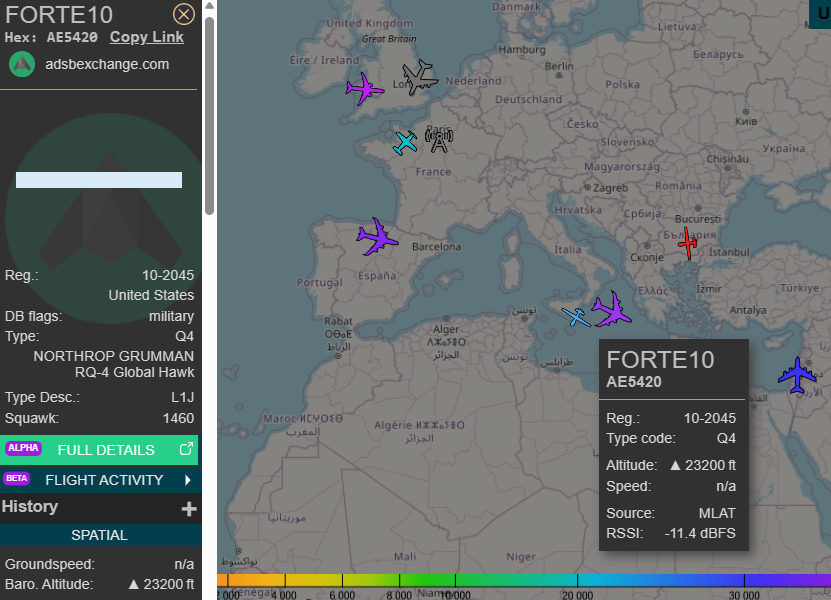The image size is (831, 600).
Task: Click the partially visible U button at map corner
Action: 820,14
